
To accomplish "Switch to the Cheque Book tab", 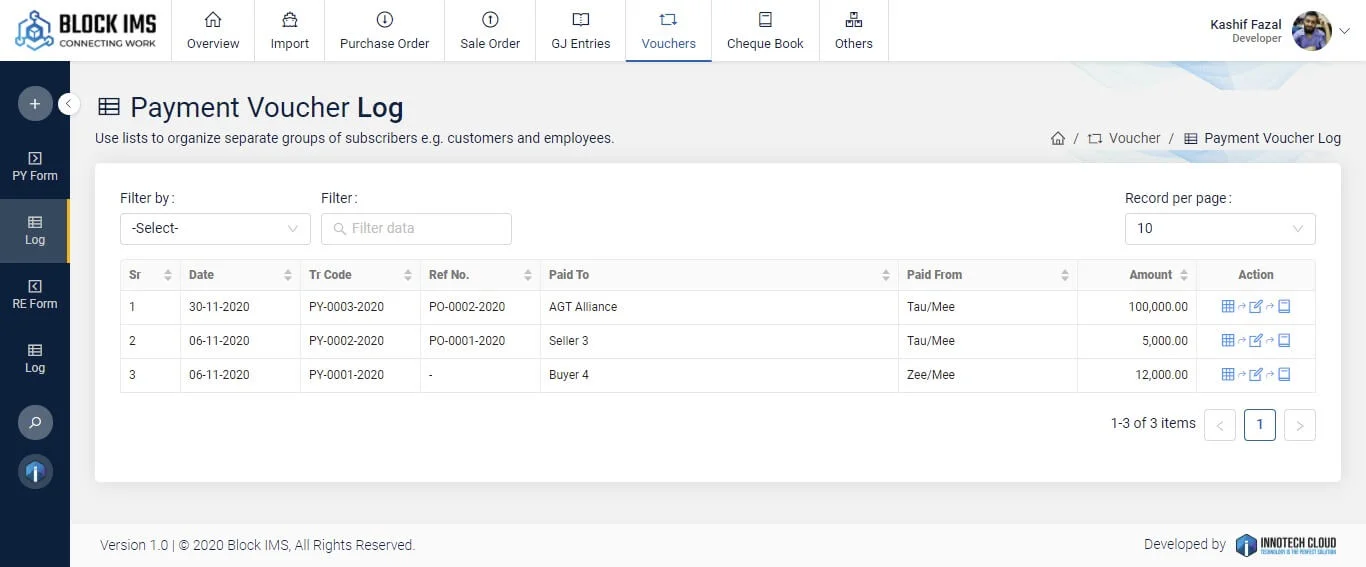I will click(x=765, y=31).
